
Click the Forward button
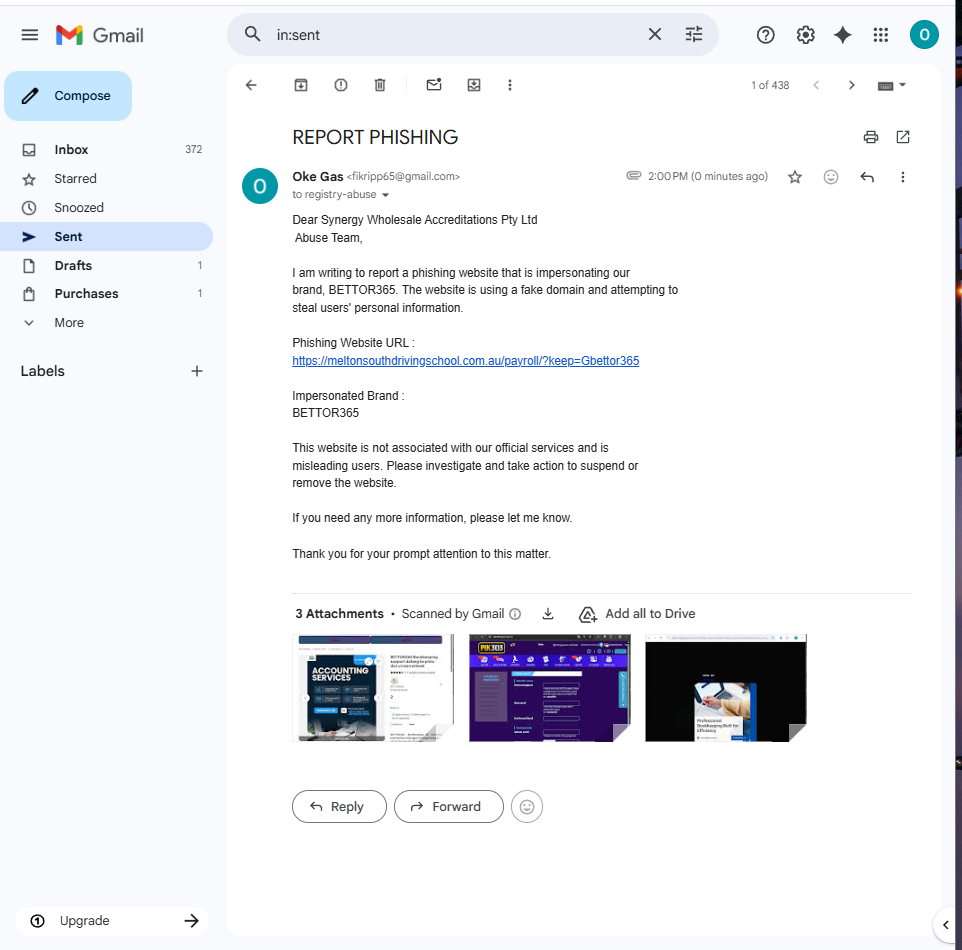tap(448, 806)
